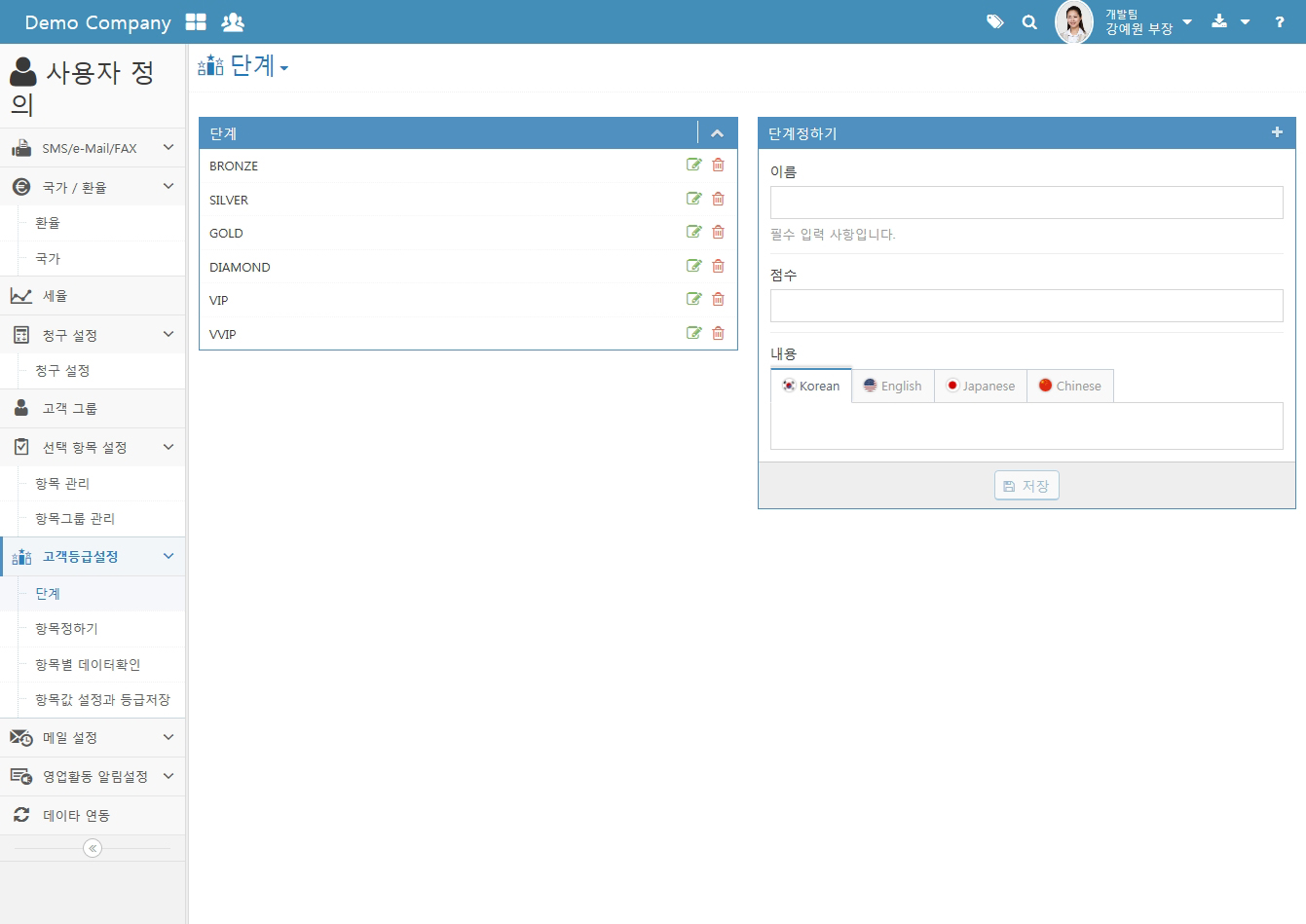
Task: Open the download dropdown in header
Action: (1229, 21)
